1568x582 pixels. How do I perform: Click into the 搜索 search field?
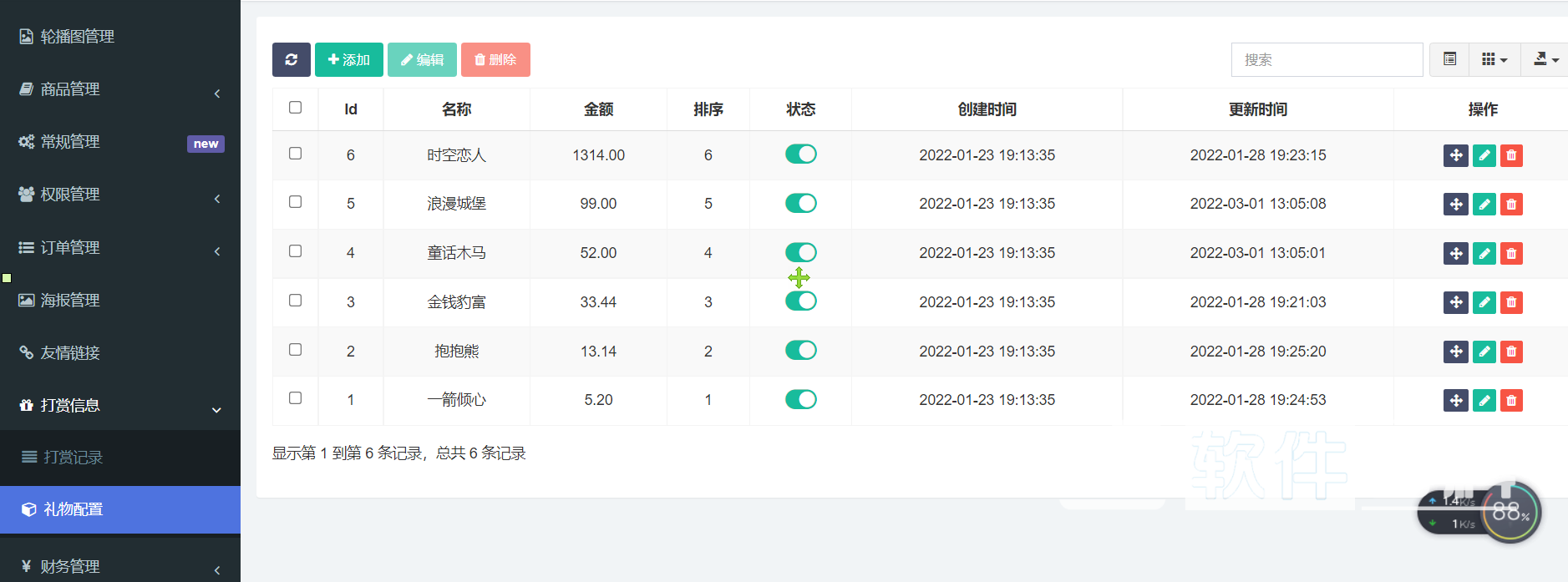point(1327,59)
